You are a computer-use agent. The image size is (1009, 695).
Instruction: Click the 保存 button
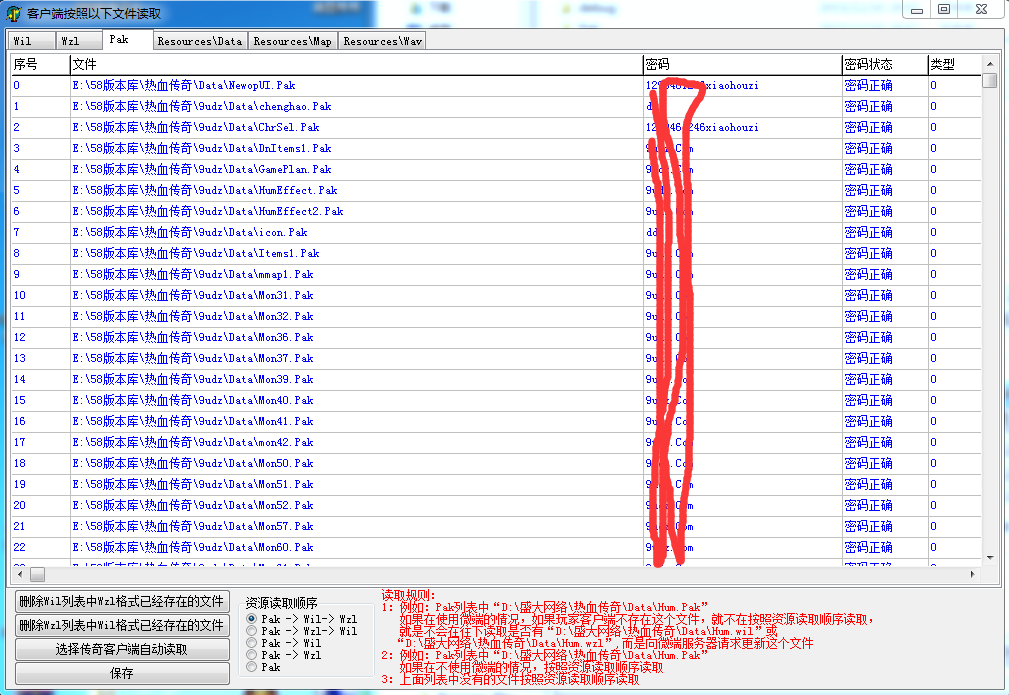[x=122, y=673]
